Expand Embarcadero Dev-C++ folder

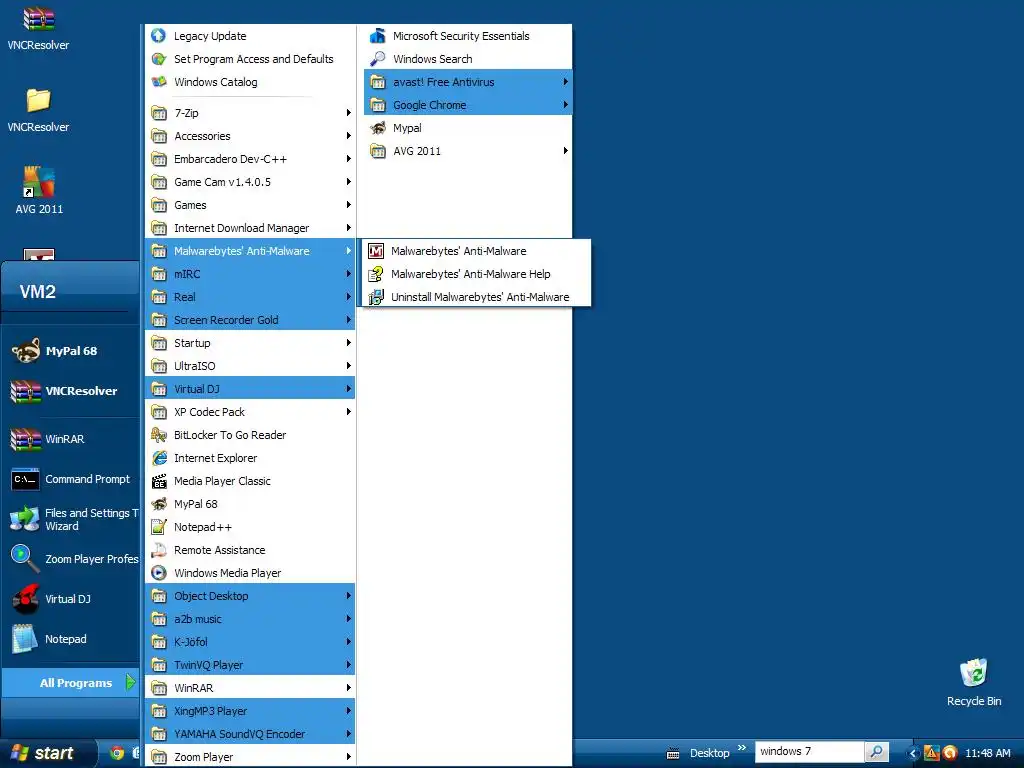249,159
